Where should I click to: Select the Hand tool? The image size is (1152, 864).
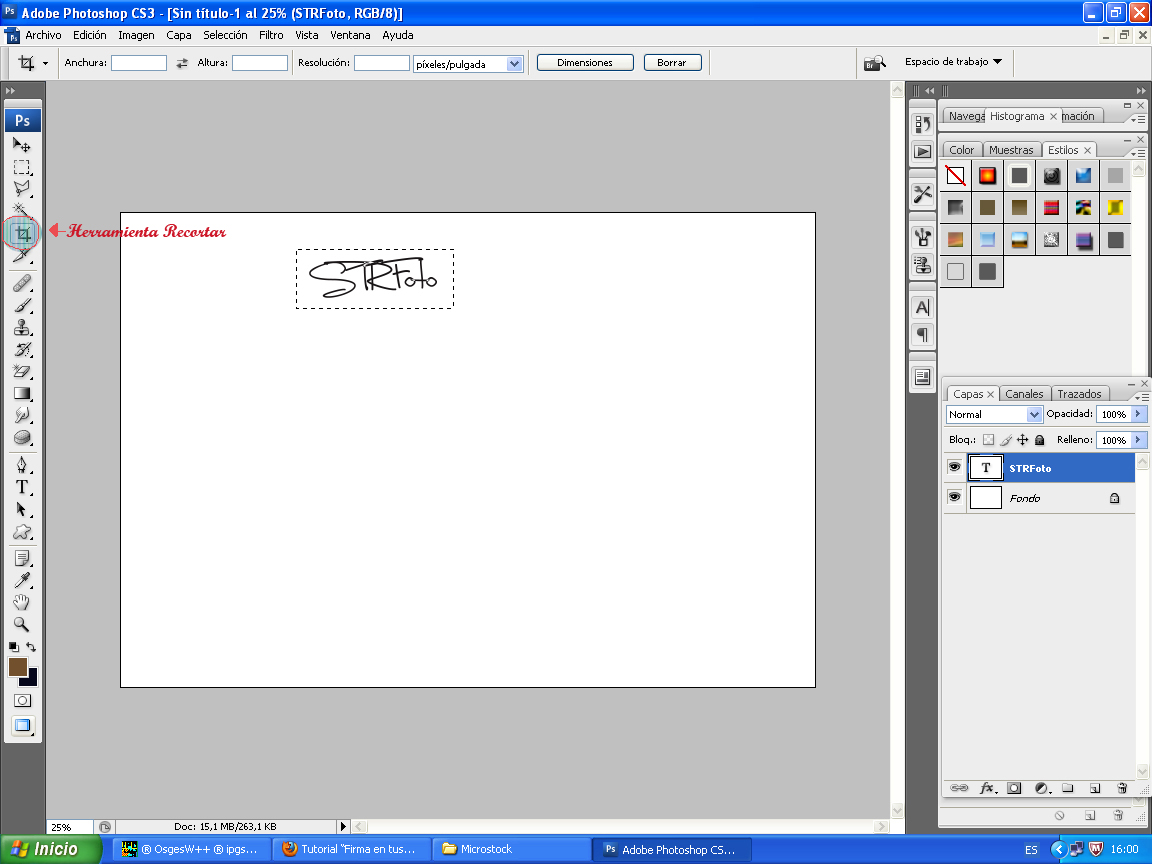click(22, 602)
